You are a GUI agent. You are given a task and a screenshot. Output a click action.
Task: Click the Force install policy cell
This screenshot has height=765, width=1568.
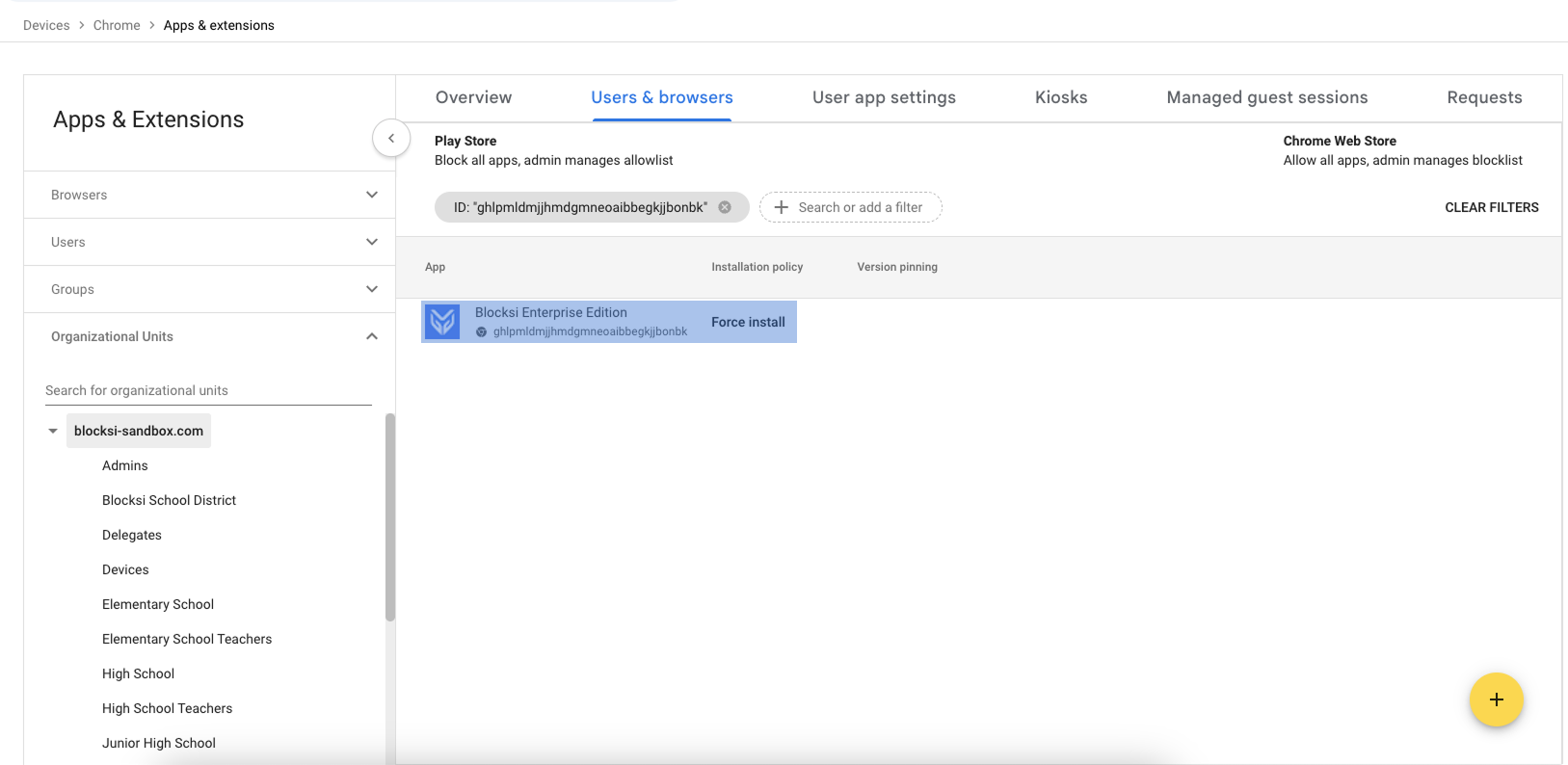click(748, 322)
